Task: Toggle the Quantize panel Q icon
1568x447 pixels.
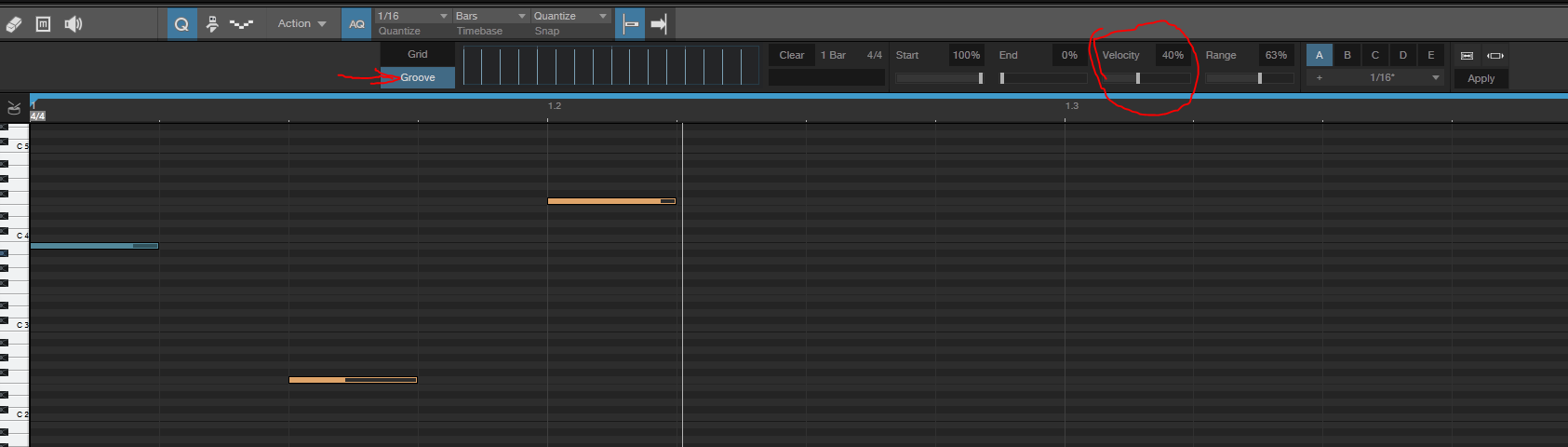Action: pyautogui.click(x=181, y=24)
